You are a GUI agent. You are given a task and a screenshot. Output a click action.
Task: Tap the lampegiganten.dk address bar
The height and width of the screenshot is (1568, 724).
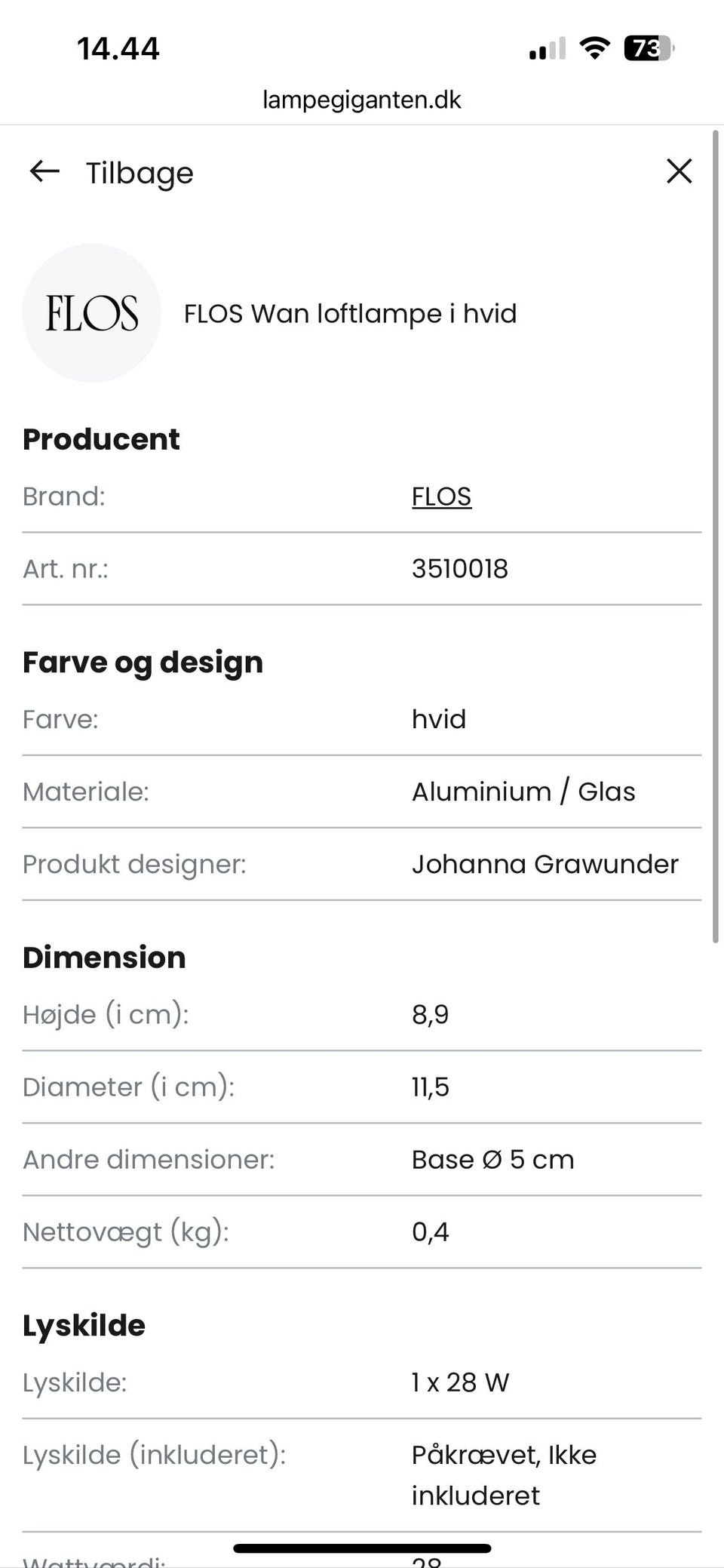point(362,100)
